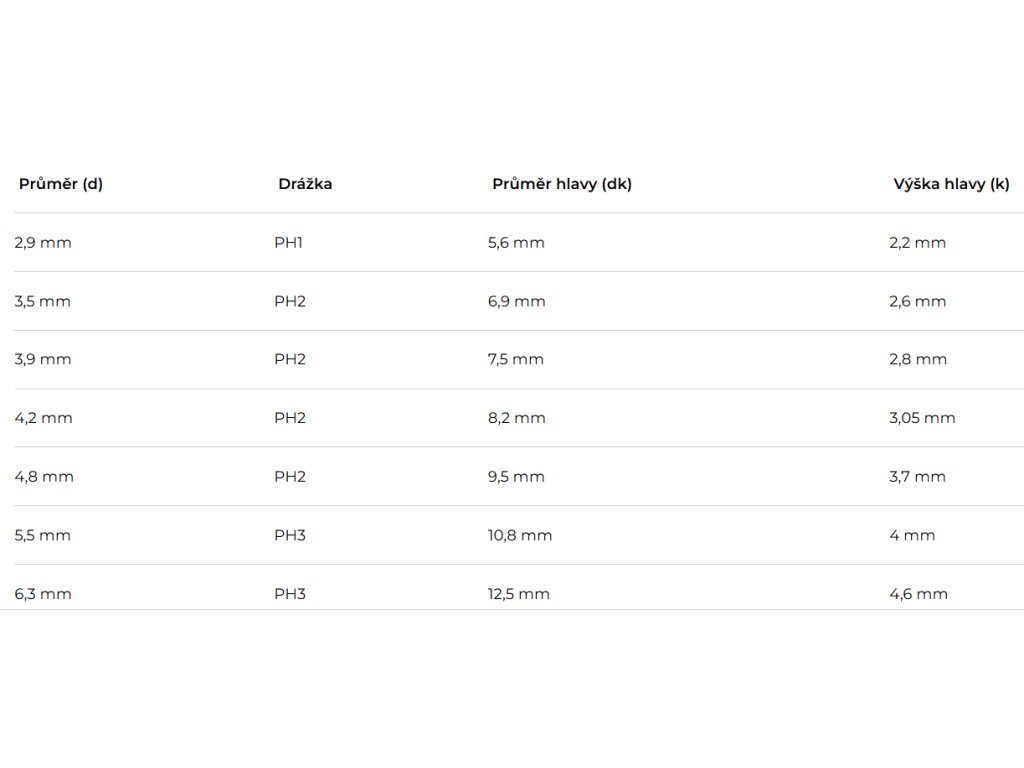Select the Průměr hlavy (dk) header
The image size is (1024, 768).
[x=562, y=184]
